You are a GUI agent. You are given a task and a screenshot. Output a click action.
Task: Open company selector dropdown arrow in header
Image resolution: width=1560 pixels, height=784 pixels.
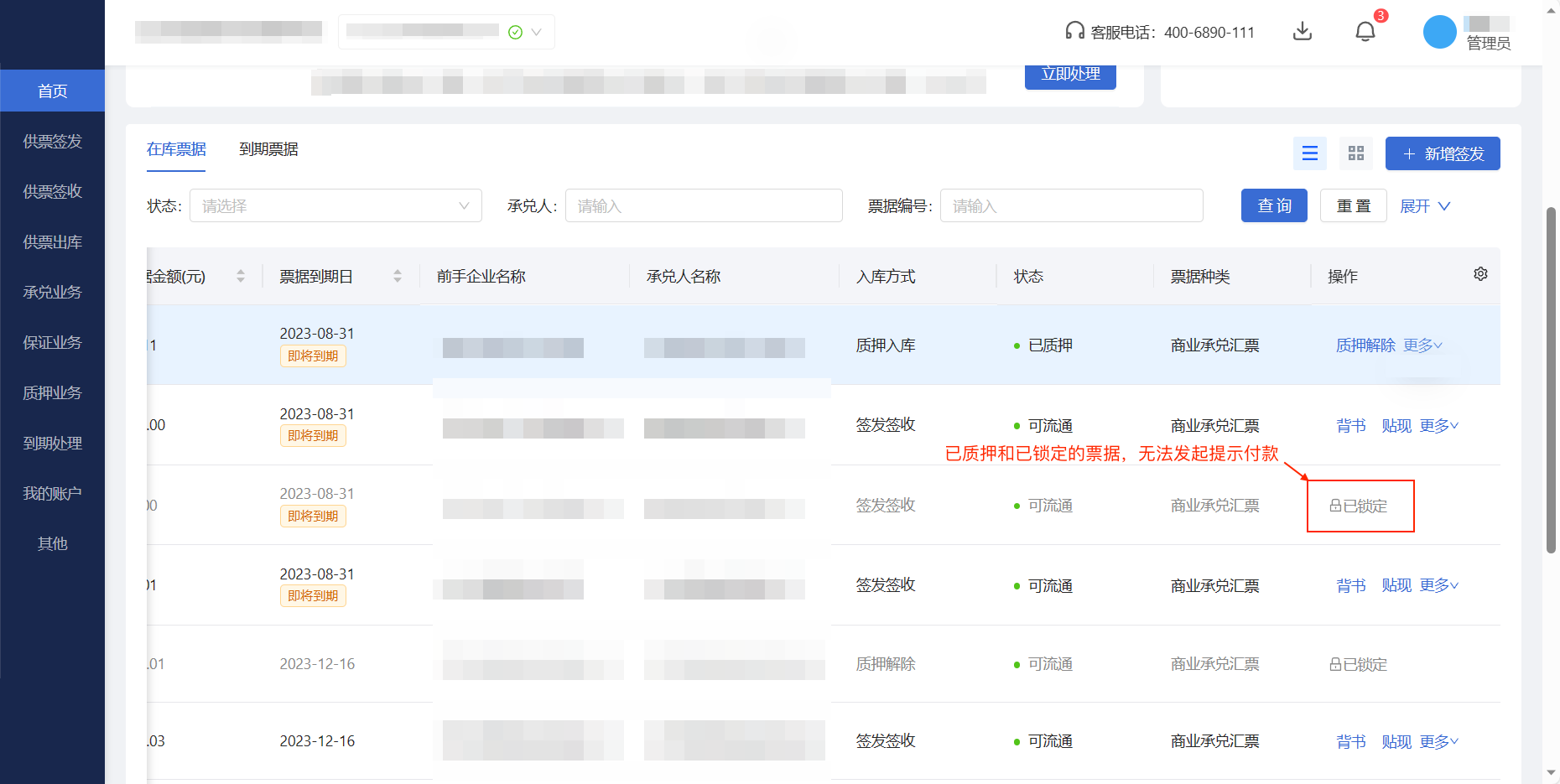tap(537, 32)
